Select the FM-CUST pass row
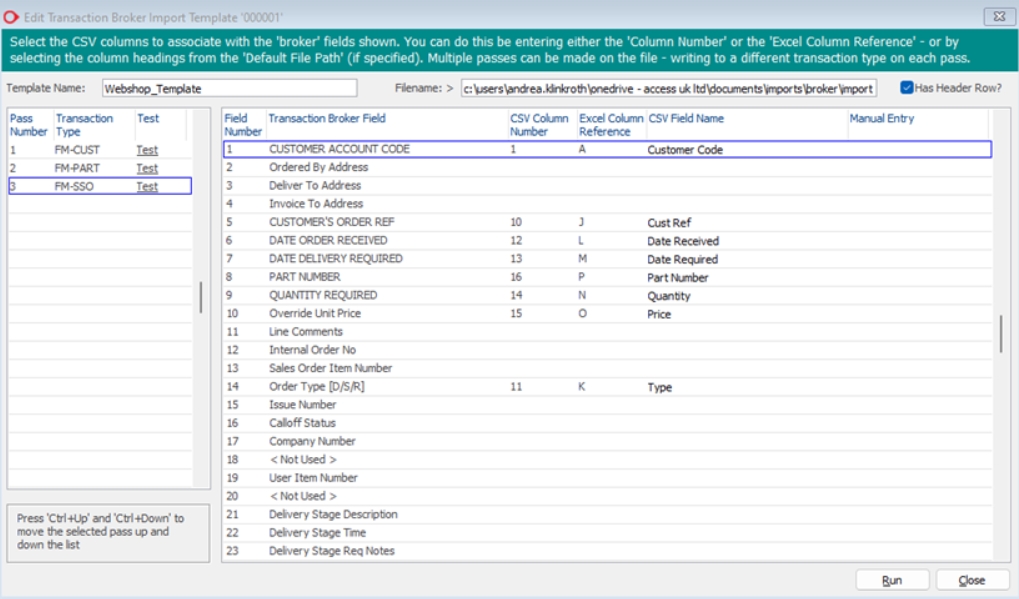 click(x=100, y=150)
